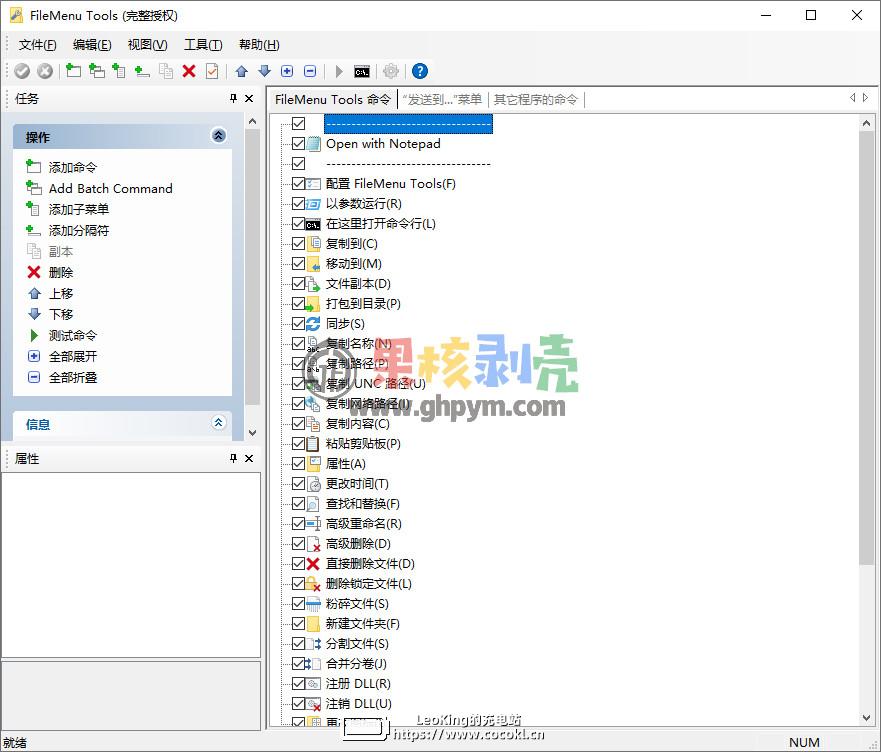881x752 pixels.
Task: Click the 测试命令 link
Action: tap(72, 336)
